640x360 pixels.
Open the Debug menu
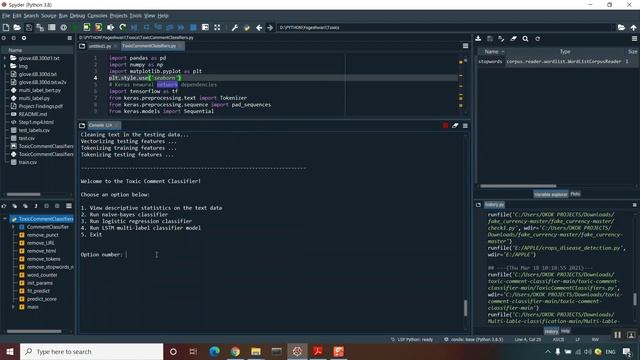click(x=77, y=16)
